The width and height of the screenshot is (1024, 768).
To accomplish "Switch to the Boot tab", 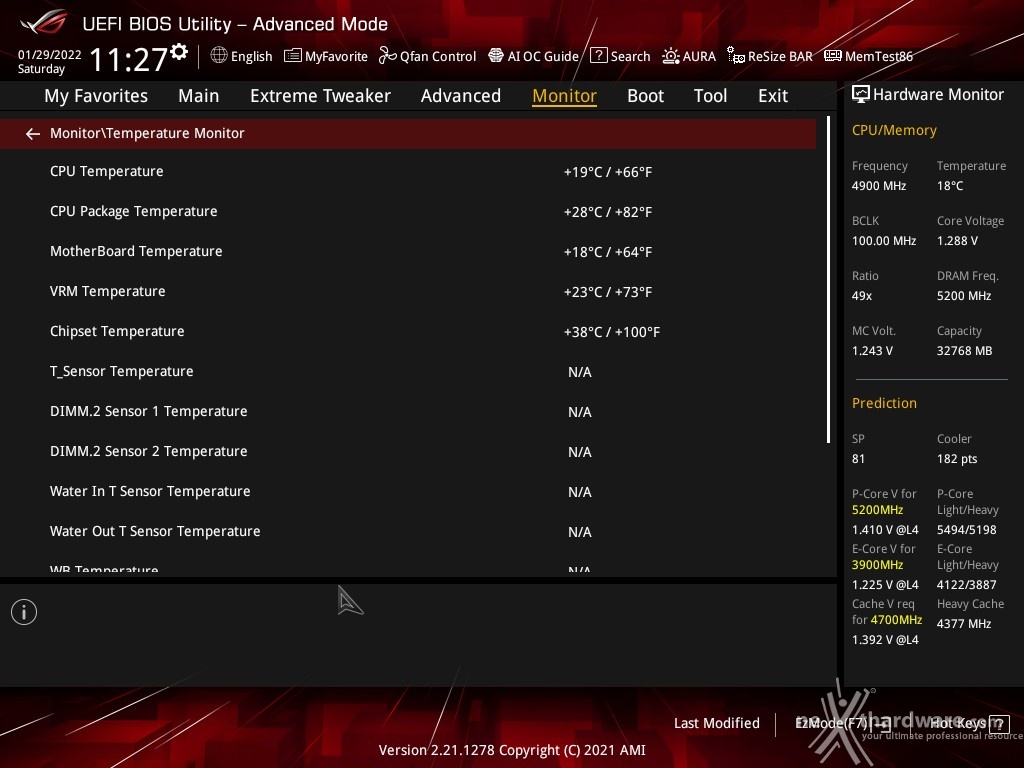I will click(646, 96).
